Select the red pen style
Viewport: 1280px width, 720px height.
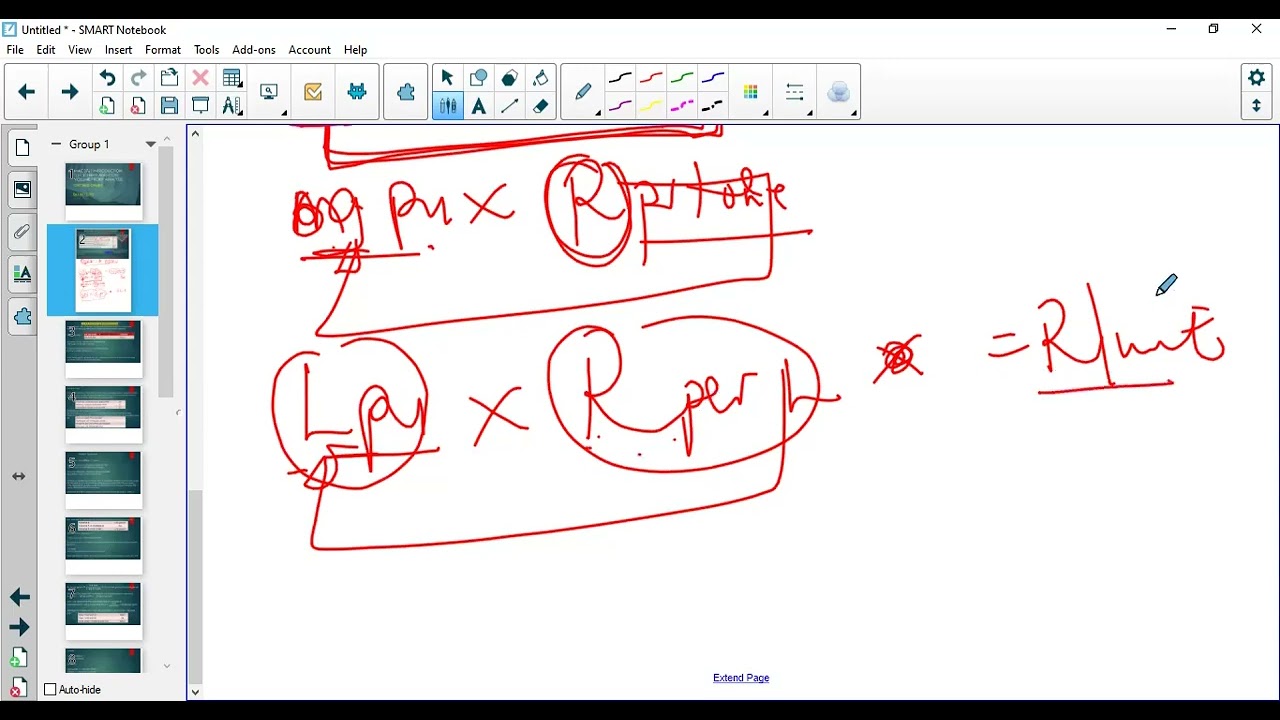(x=651, y=78)
